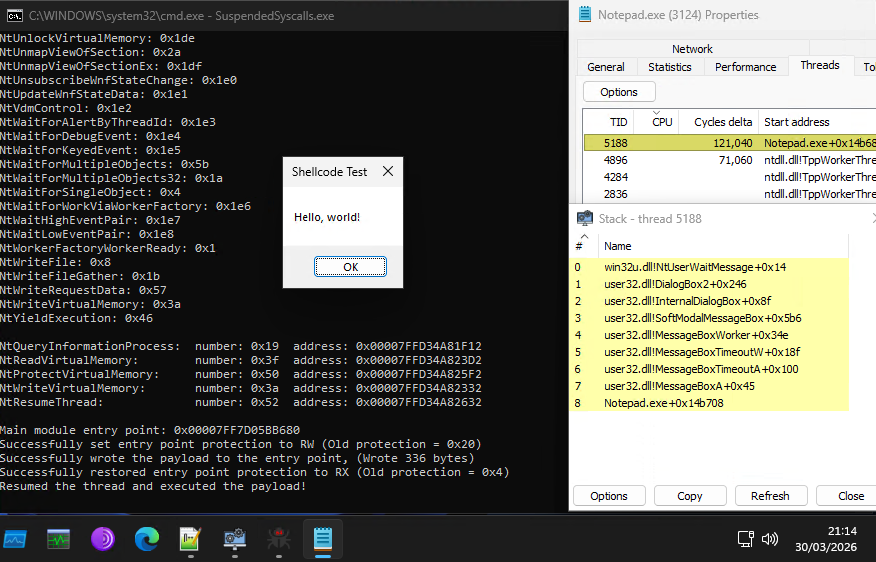The image size is (876, 562).
Task: Click the Refresh button in the Stack window
Action: [x=770, y=496]
